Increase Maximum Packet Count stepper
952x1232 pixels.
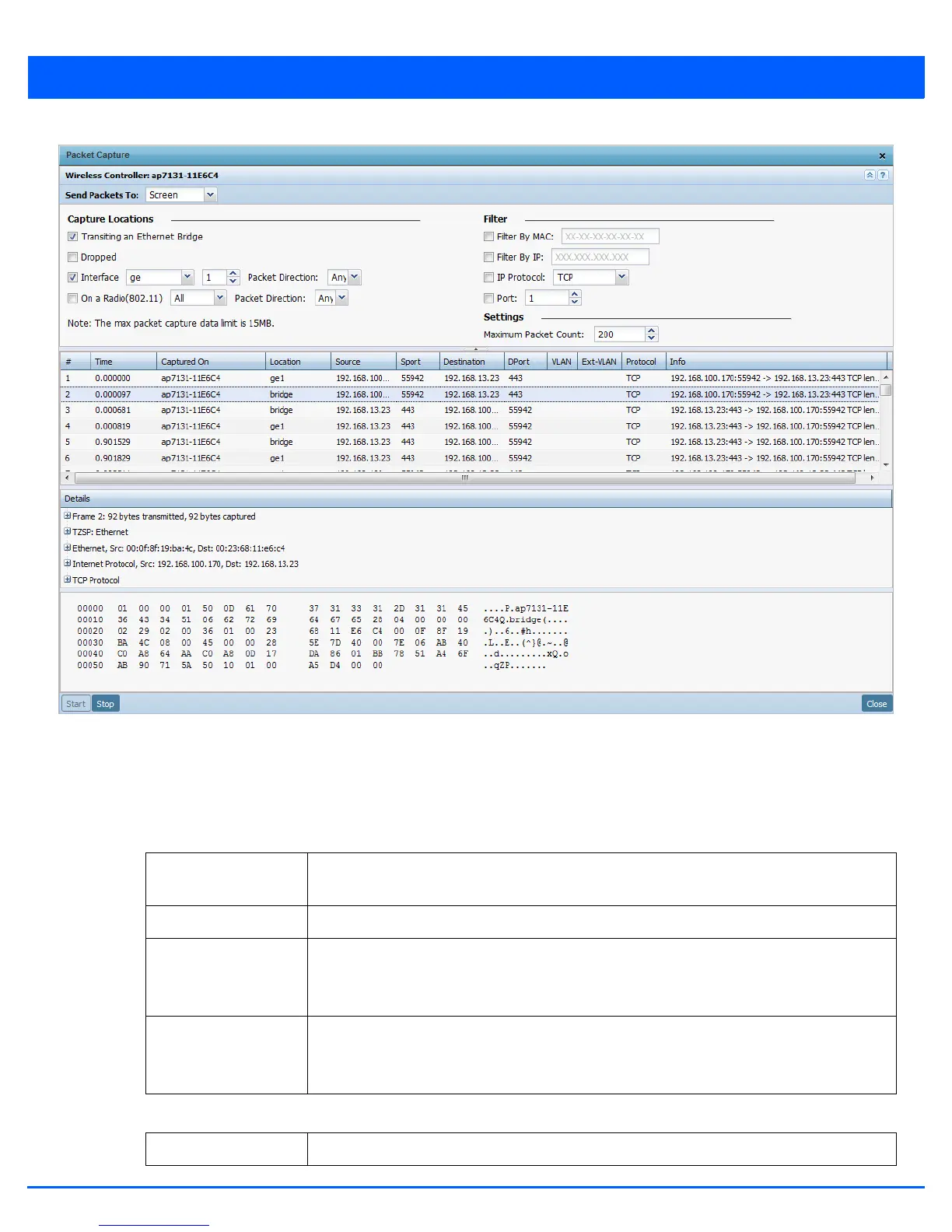[x=652, y=331]
